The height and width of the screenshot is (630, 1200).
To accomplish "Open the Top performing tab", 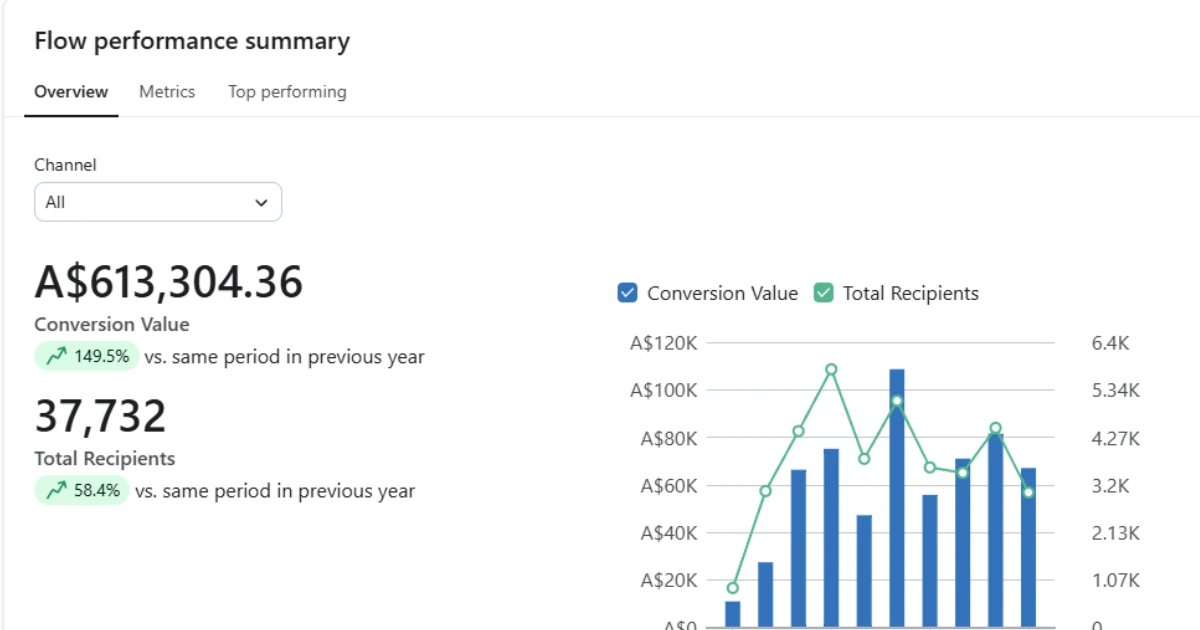I will tap(287, 92).
